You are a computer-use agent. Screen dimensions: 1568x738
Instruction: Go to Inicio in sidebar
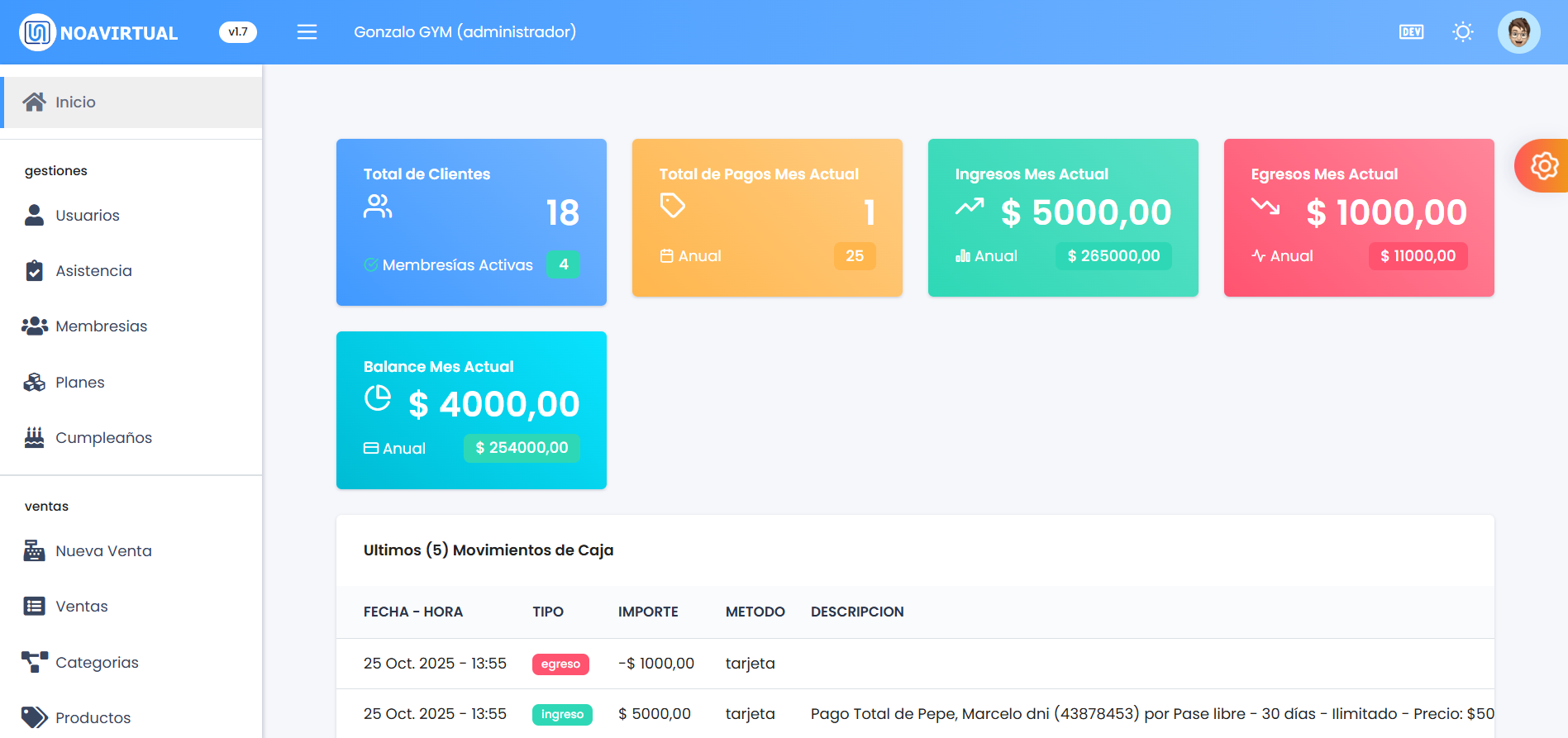coord(75,102)
